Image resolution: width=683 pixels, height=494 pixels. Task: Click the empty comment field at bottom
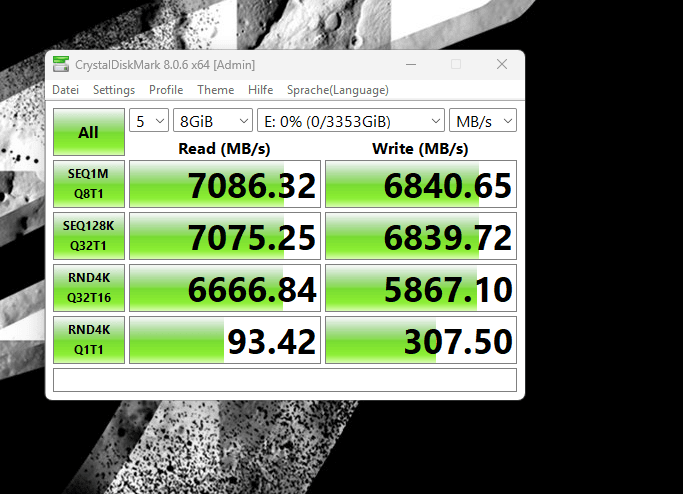(285, 380)
